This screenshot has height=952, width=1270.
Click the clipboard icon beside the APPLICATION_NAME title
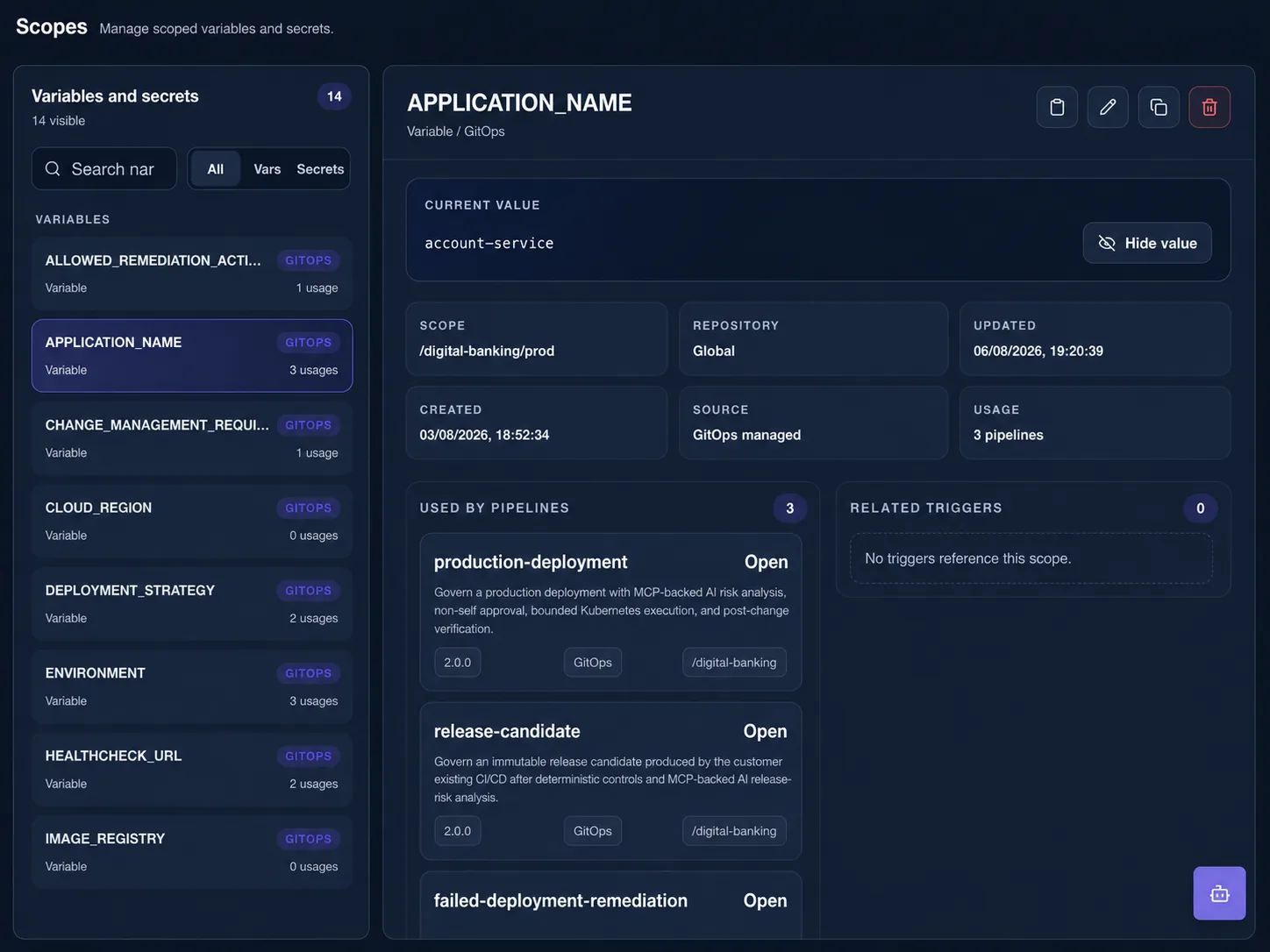pos(1057,107)
